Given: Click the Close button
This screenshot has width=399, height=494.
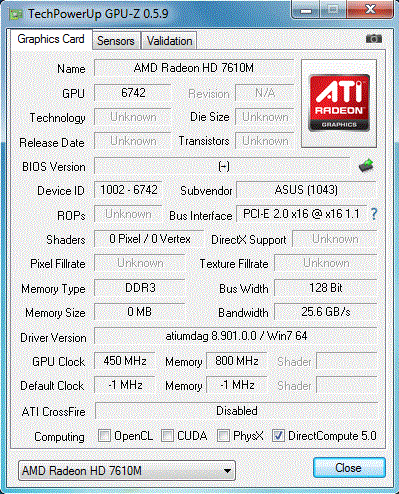Looking at the screenshot, I should [x=349, y=468].
